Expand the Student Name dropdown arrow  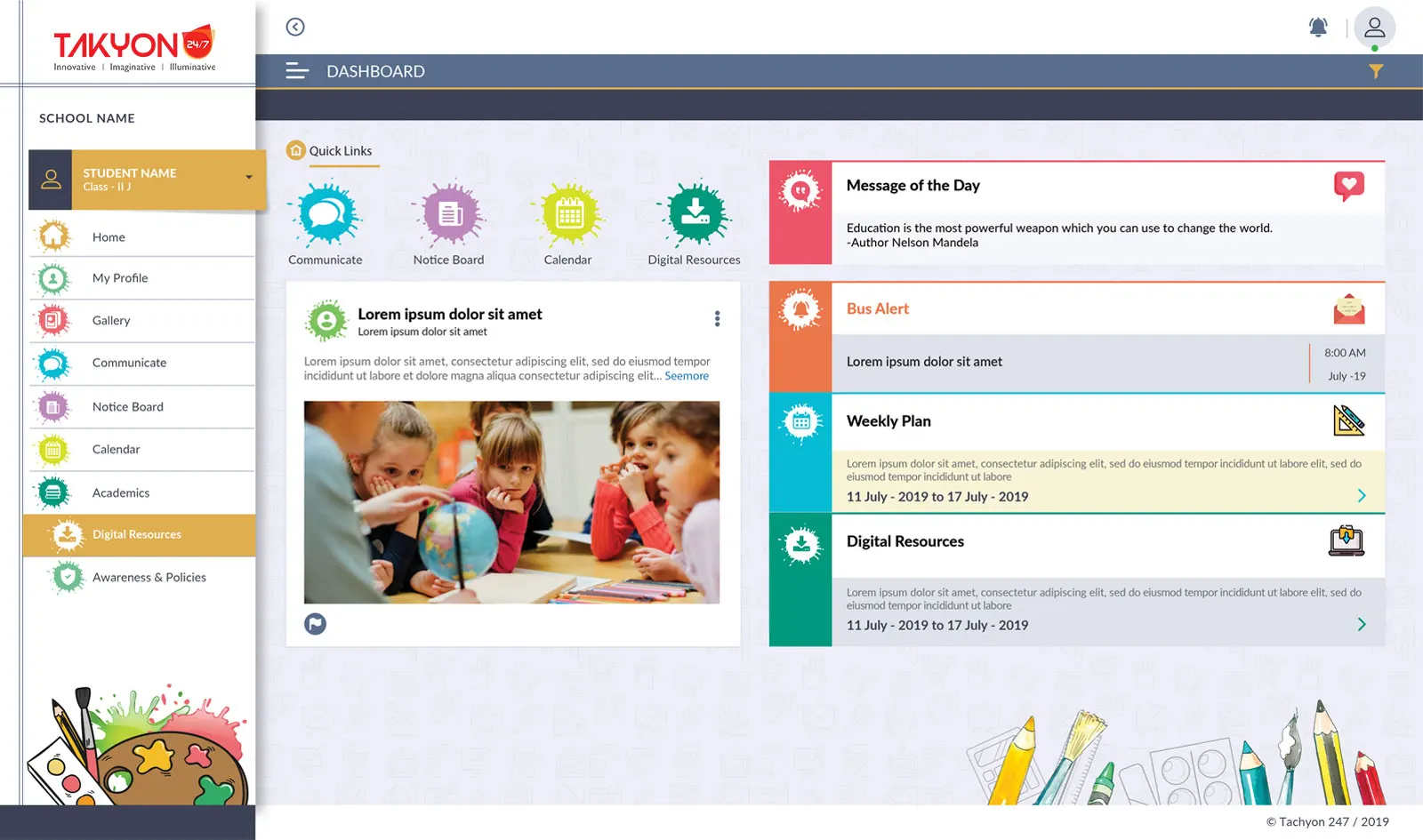click(249, 177)
